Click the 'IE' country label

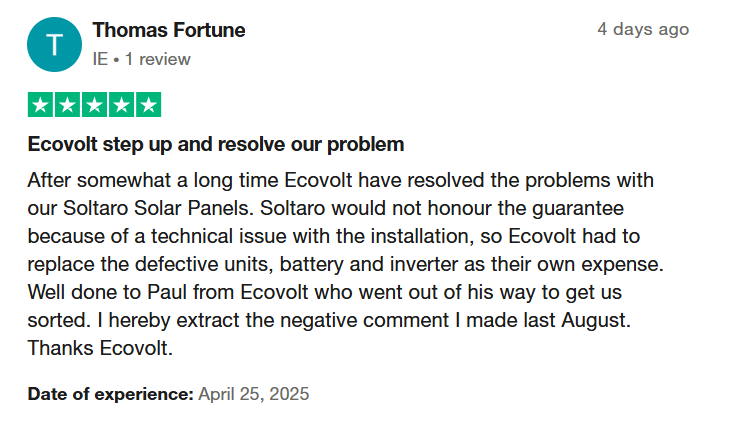pos(100,59)
